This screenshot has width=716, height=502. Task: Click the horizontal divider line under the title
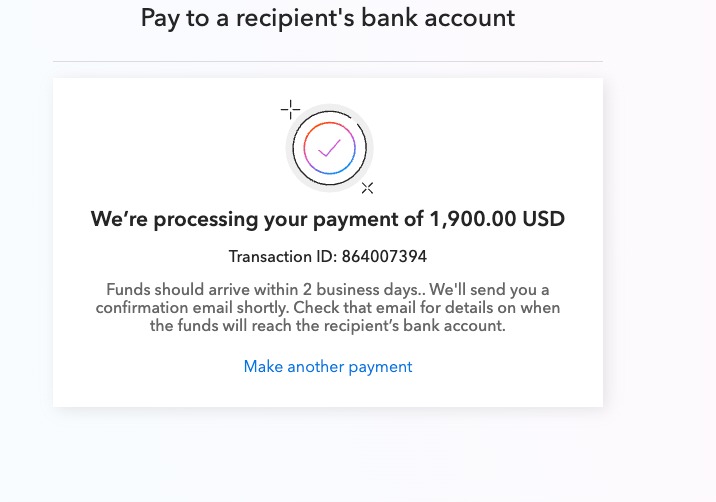point(328,61)
